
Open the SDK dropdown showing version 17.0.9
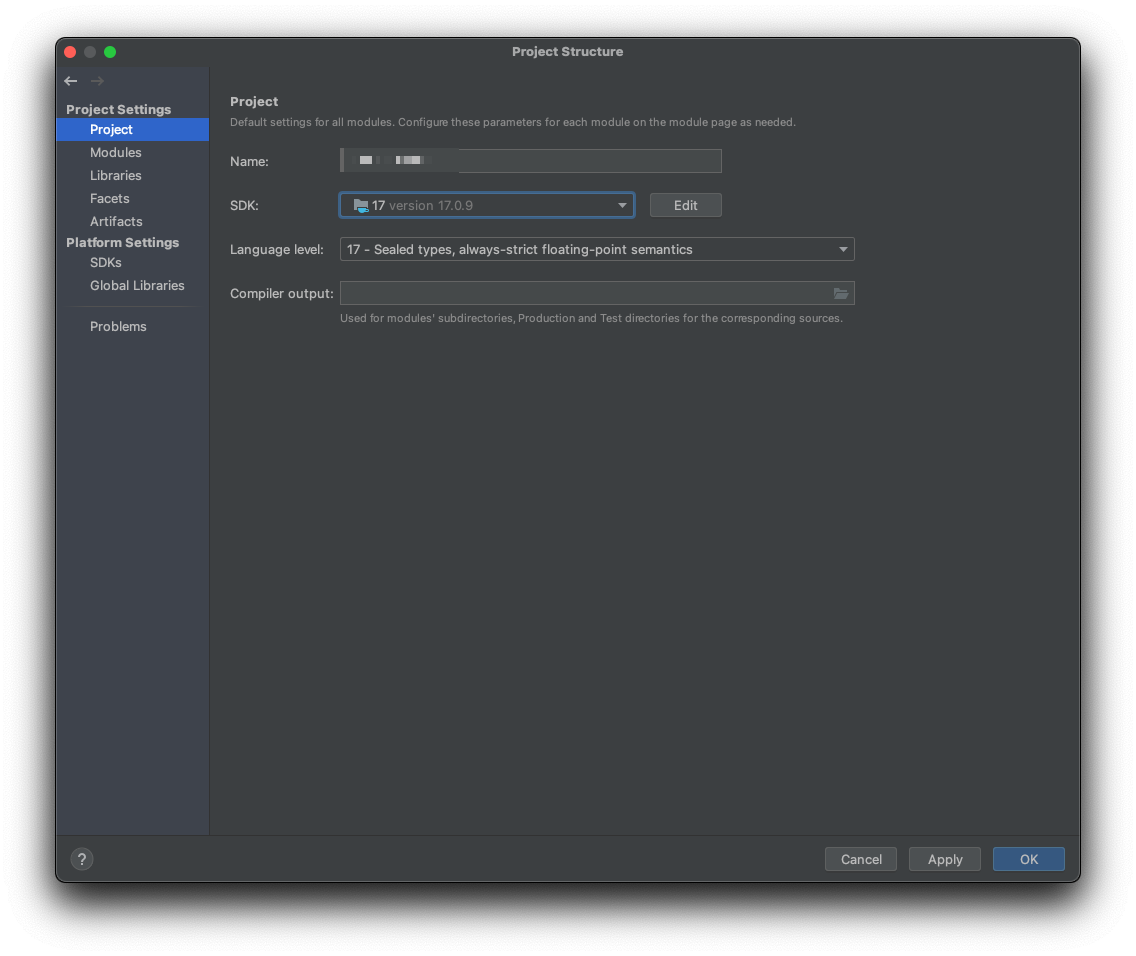(x=487, y=205)
